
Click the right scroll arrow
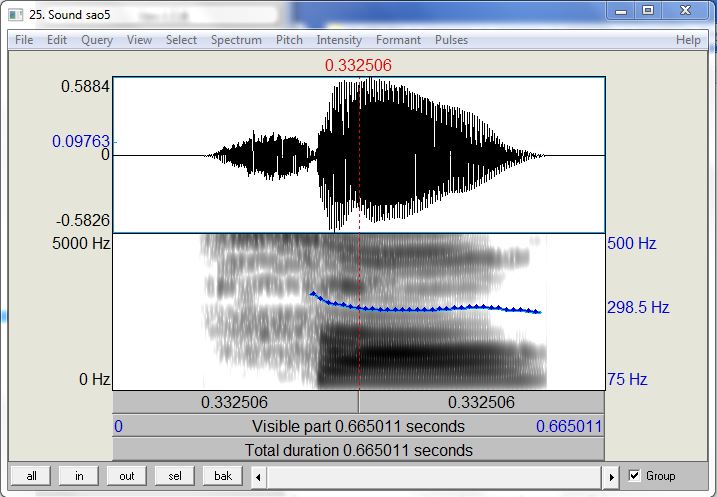[611, 477]
